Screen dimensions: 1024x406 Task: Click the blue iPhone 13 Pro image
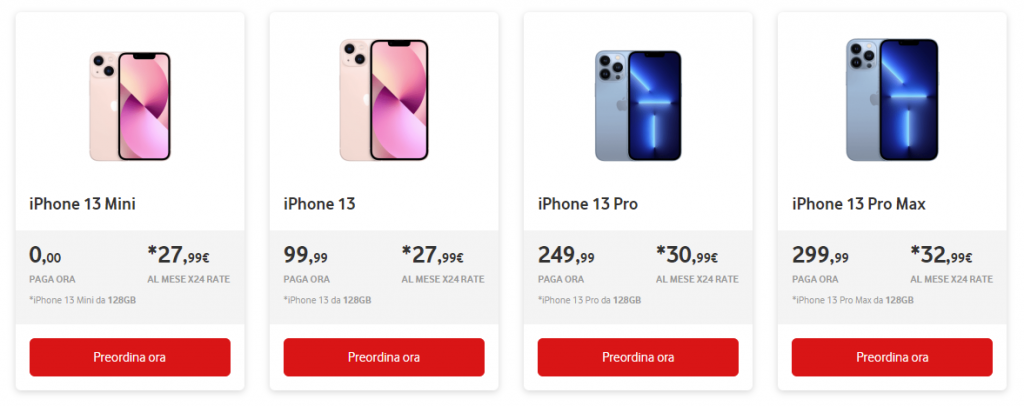tap(638, 106)
